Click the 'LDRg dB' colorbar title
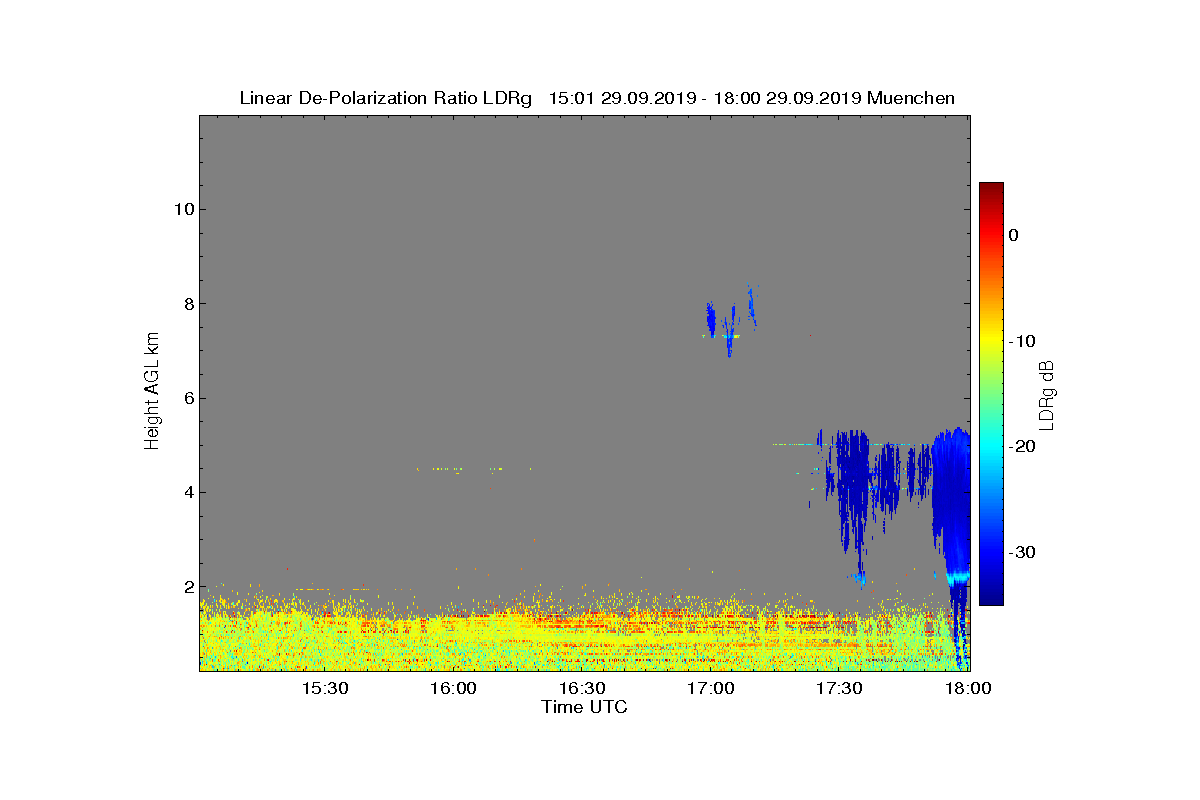The image size is (1200, 800). 1047,394
